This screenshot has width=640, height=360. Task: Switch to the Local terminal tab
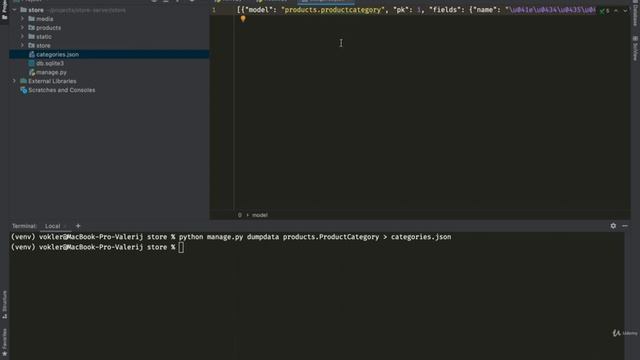[53, 226]
